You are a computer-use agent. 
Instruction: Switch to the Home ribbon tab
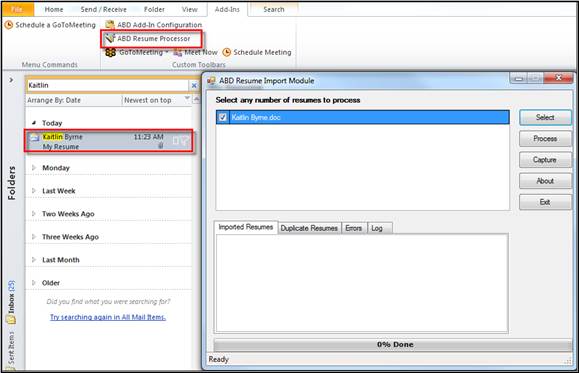coord(54,10)
